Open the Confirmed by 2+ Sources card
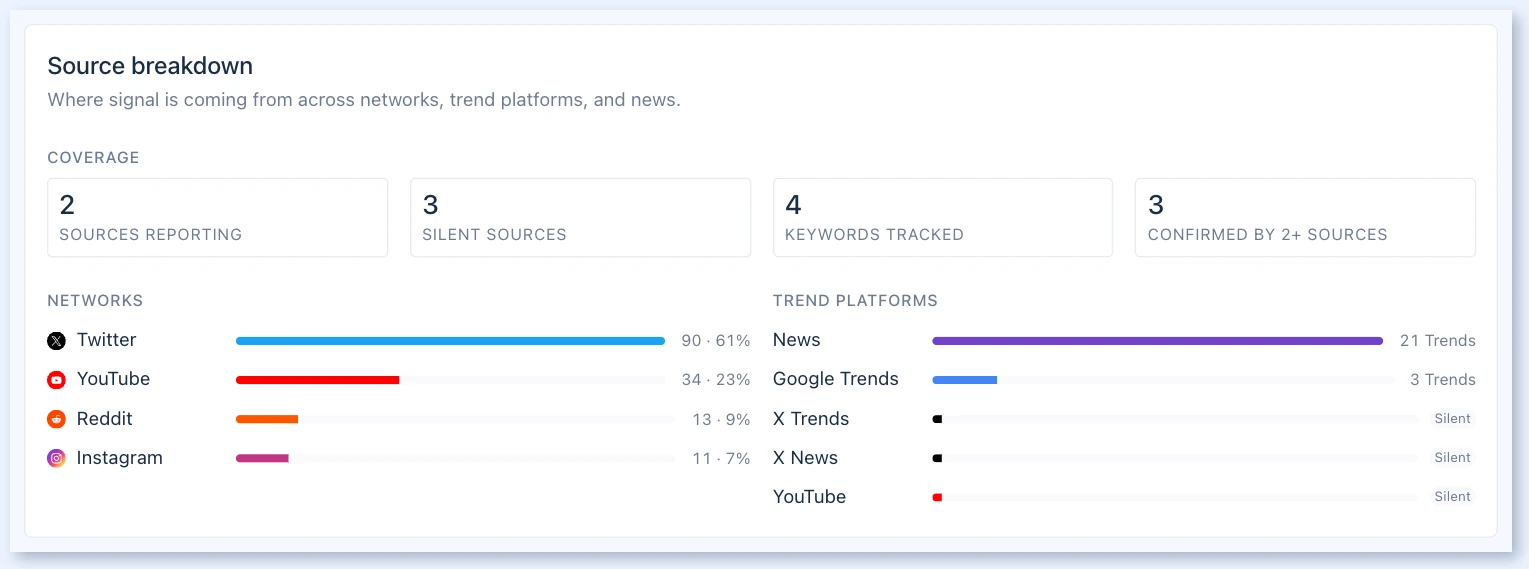 pos(1305,218)
